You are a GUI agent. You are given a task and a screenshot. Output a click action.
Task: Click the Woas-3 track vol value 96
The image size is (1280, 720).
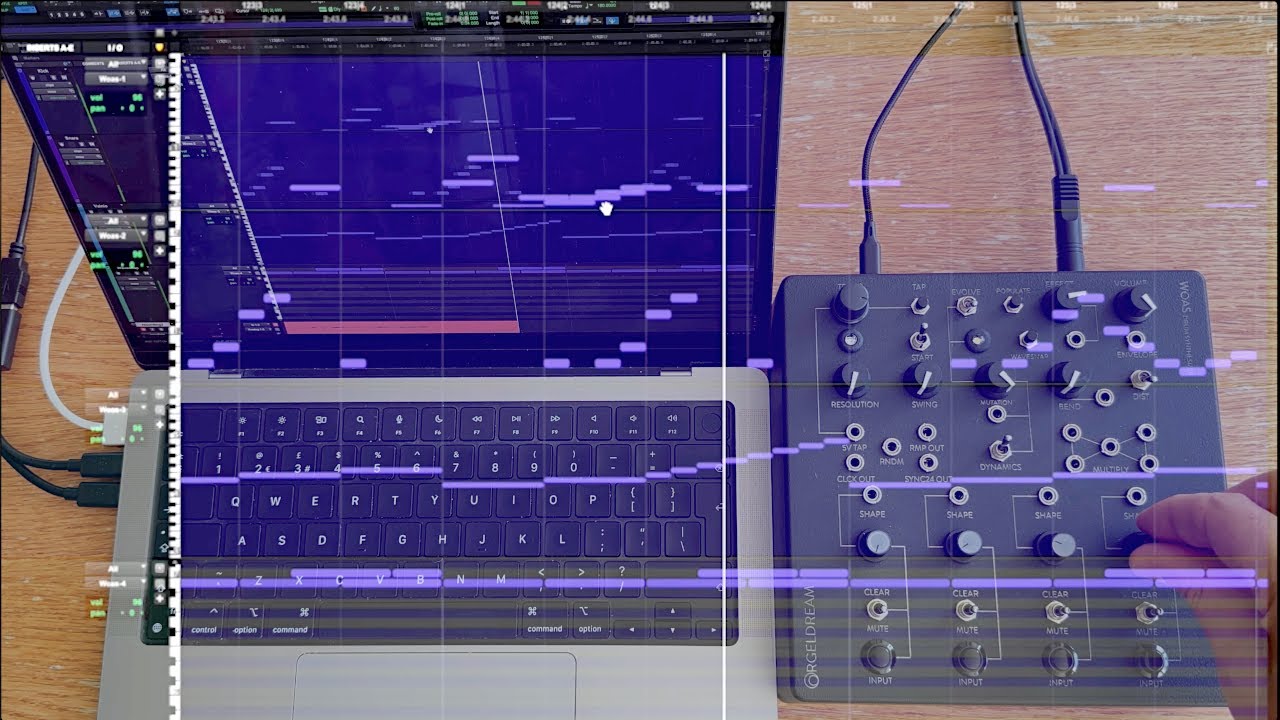(x=137, y=429)
